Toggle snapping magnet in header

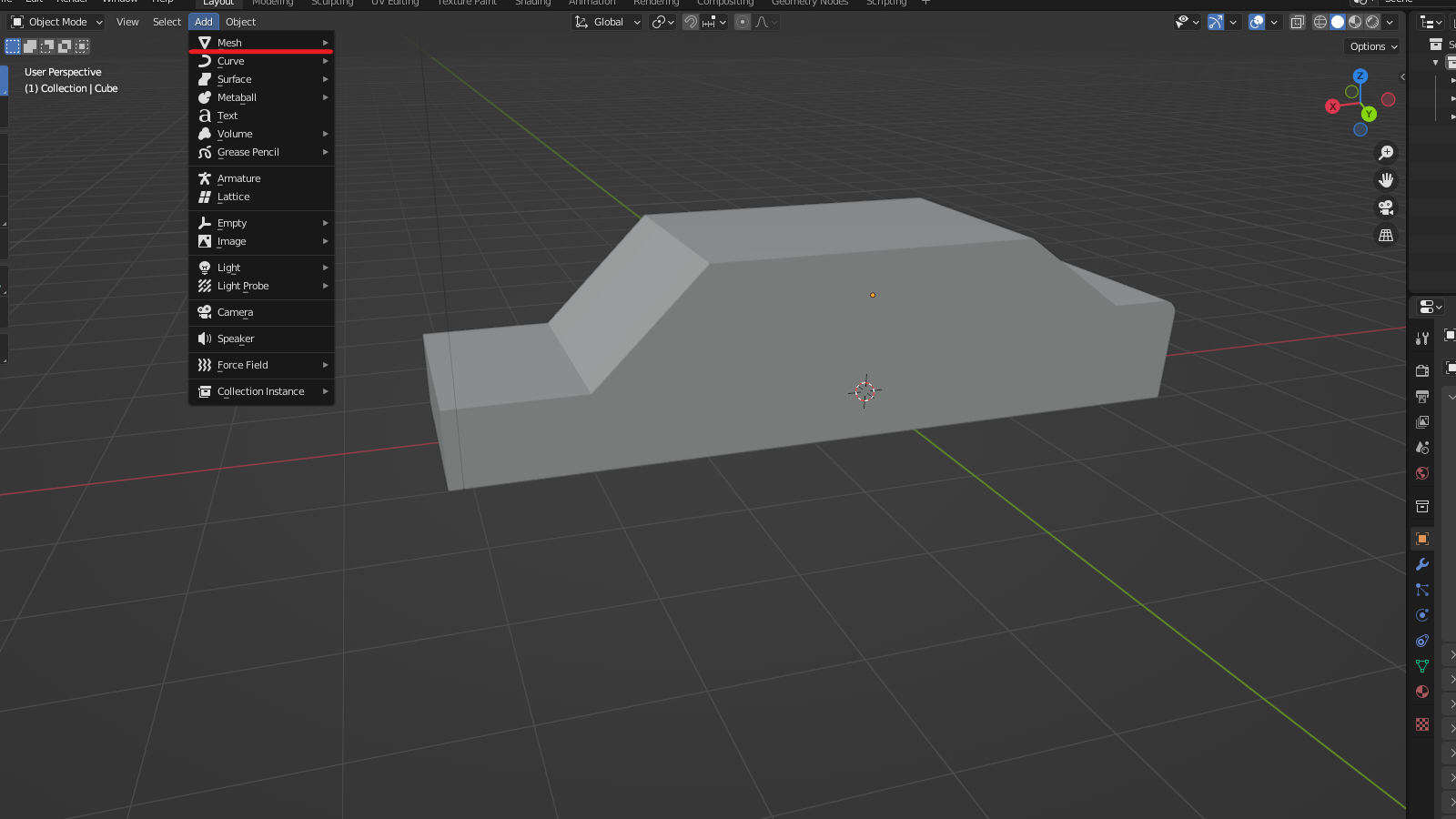[x=691, y=22]
